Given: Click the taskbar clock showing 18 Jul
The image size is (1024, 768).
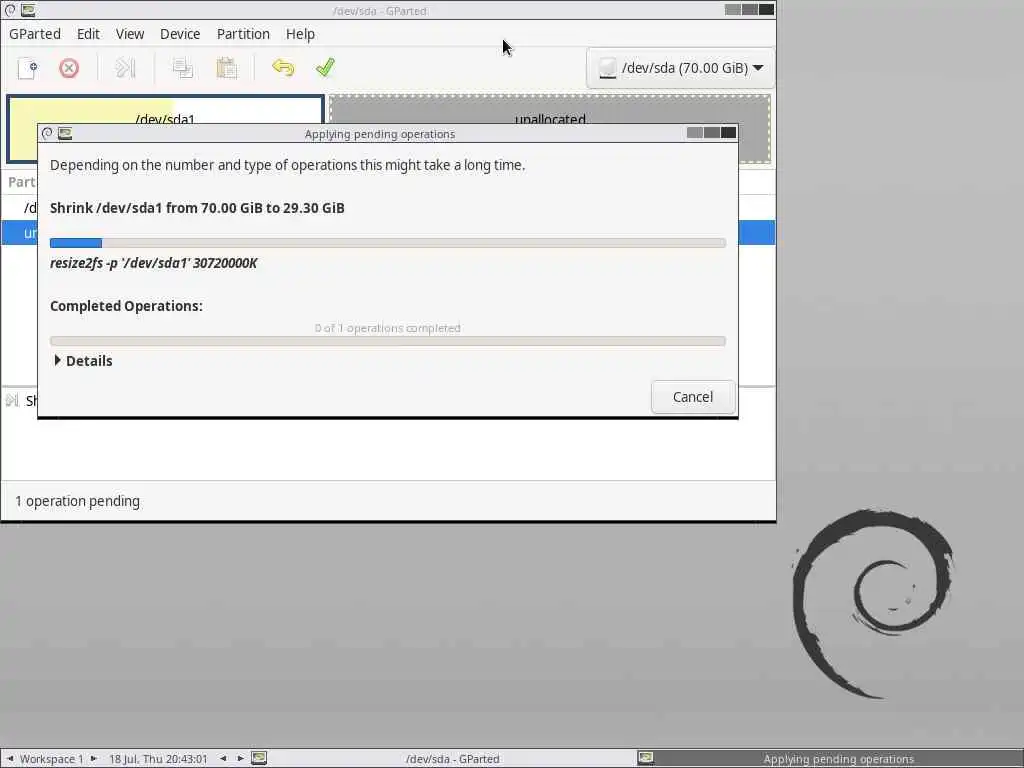Looking at the screenshot, I should [x=158, y=759].
